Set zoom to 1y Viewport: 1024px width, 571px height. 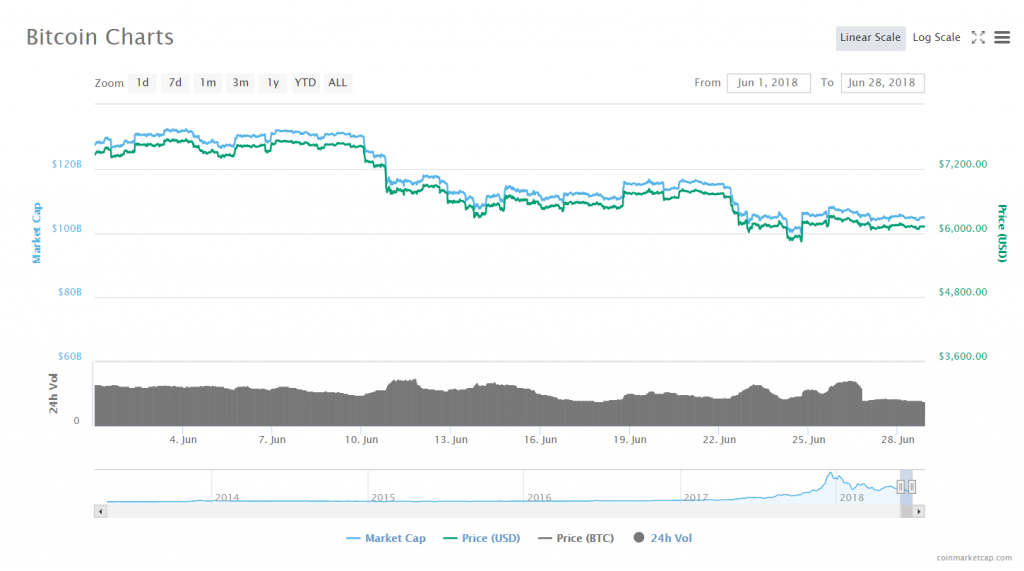coord(273,82)
